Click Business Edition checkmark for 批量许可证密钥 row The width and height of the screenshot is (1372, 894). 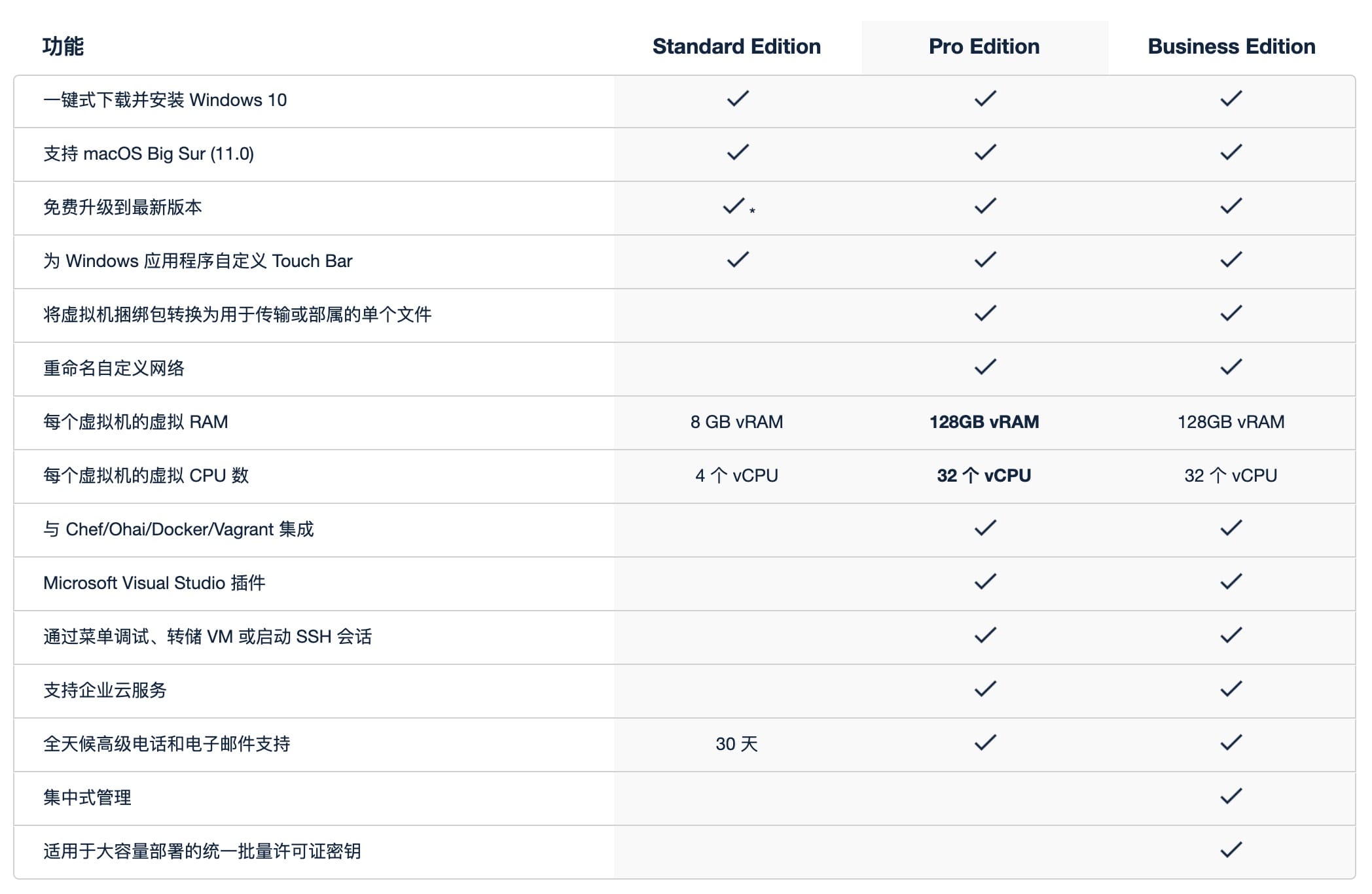click(1231, 851)
